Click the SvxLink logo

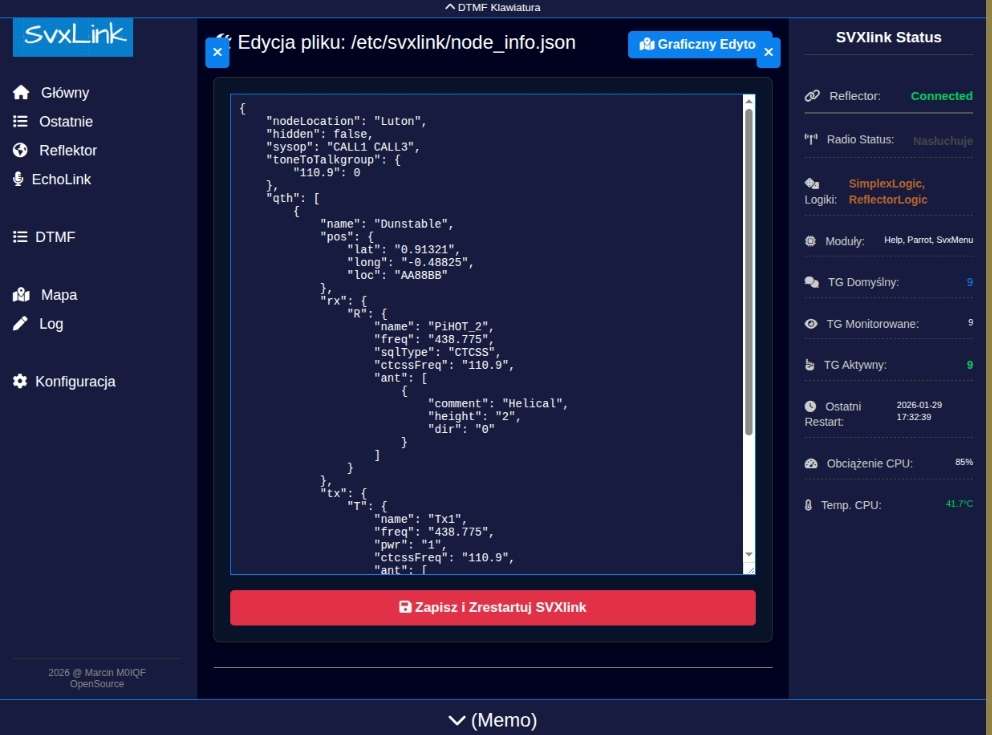pos(72,36)
